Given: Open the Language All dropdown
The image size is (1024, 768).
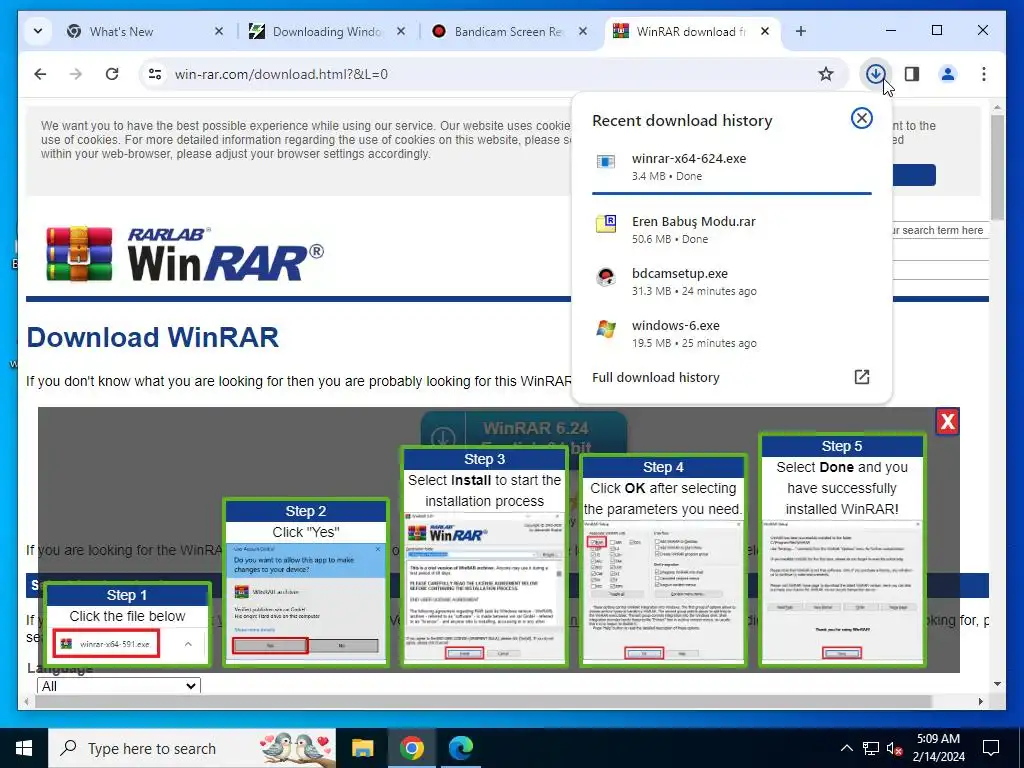Looking at the screenshot, I should [119, 686].
